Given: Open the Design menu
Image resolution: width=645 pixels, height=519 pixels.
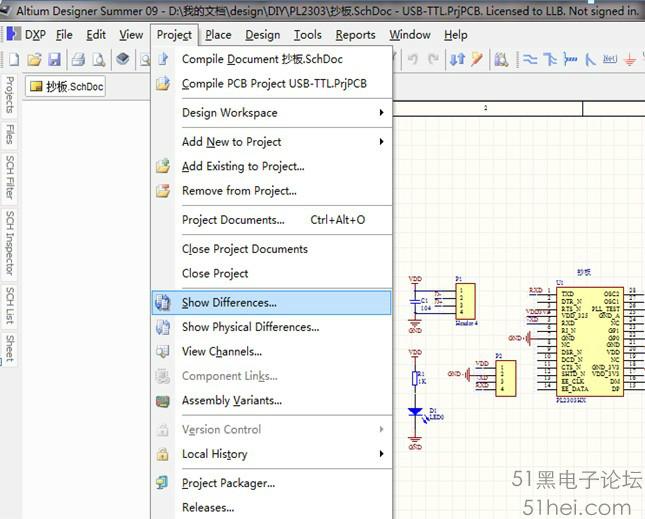Looking at the screenshot, I should (262, 35).
